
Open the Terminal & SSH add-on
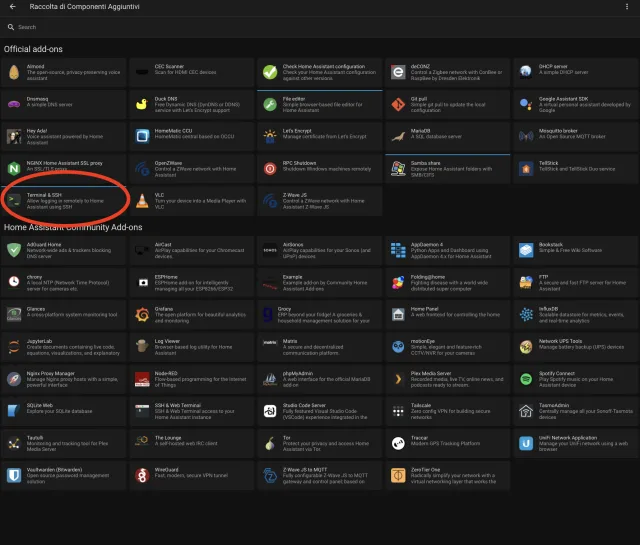(x=66, y=200)
